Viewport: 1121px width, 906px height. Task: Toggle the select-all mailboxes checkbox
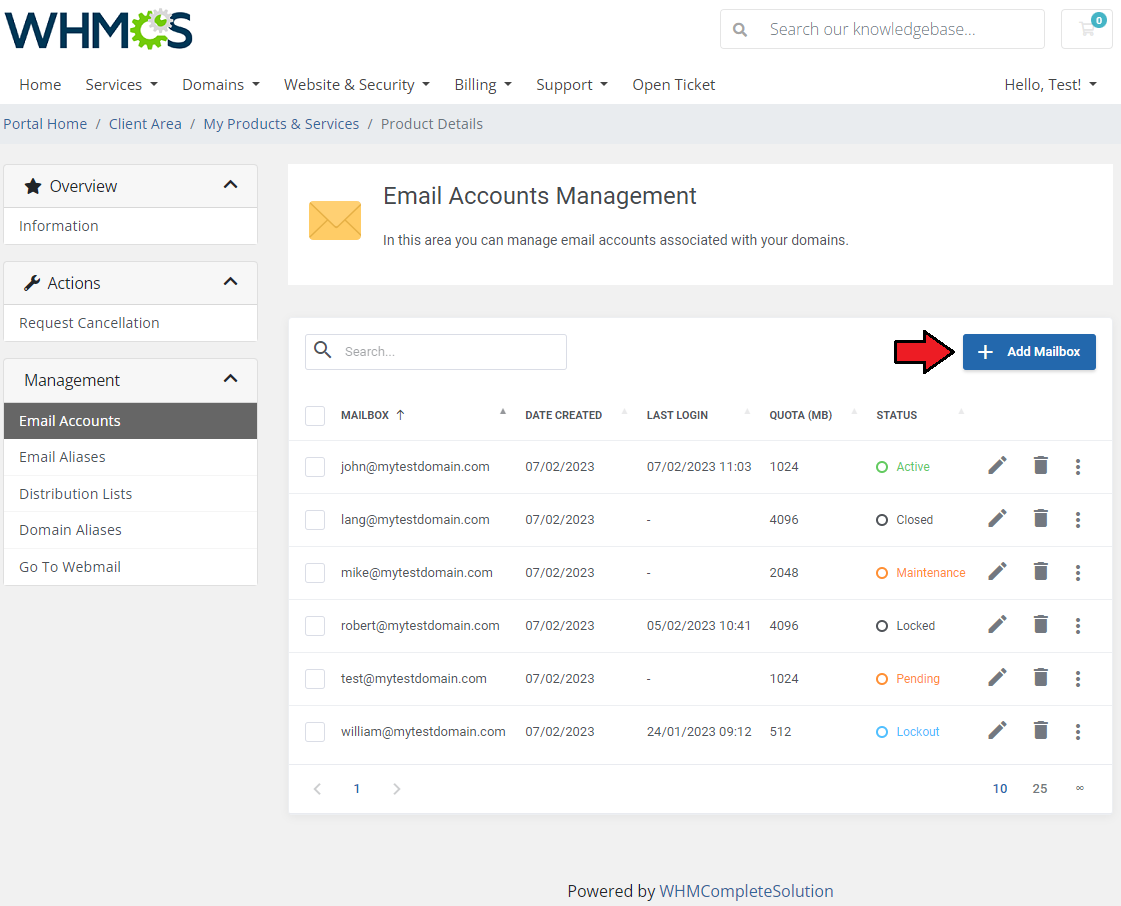click(x=315, y=415)
